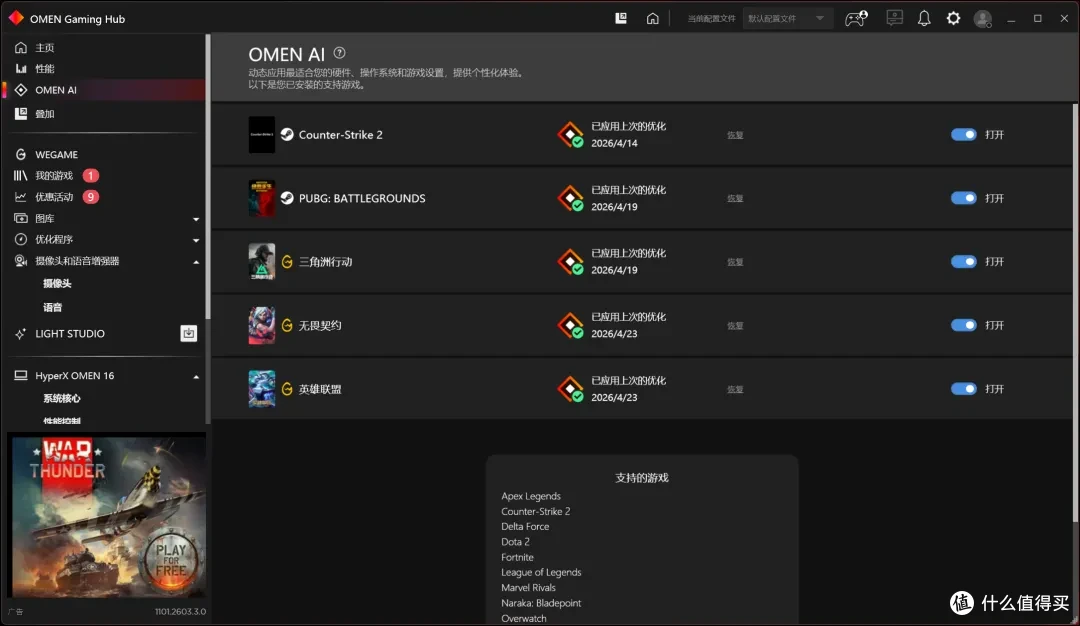1080x626 pixels.
Task: Click the War Thunder advertisement banner
Action: 107,515
